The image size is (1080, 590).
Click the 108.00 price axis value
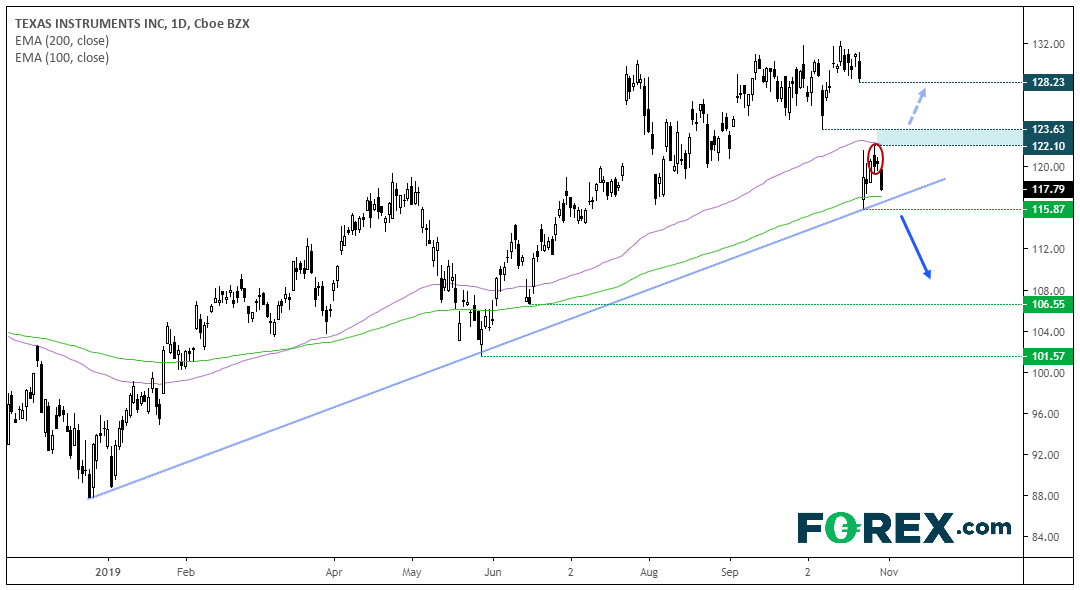coord(1048,291)
